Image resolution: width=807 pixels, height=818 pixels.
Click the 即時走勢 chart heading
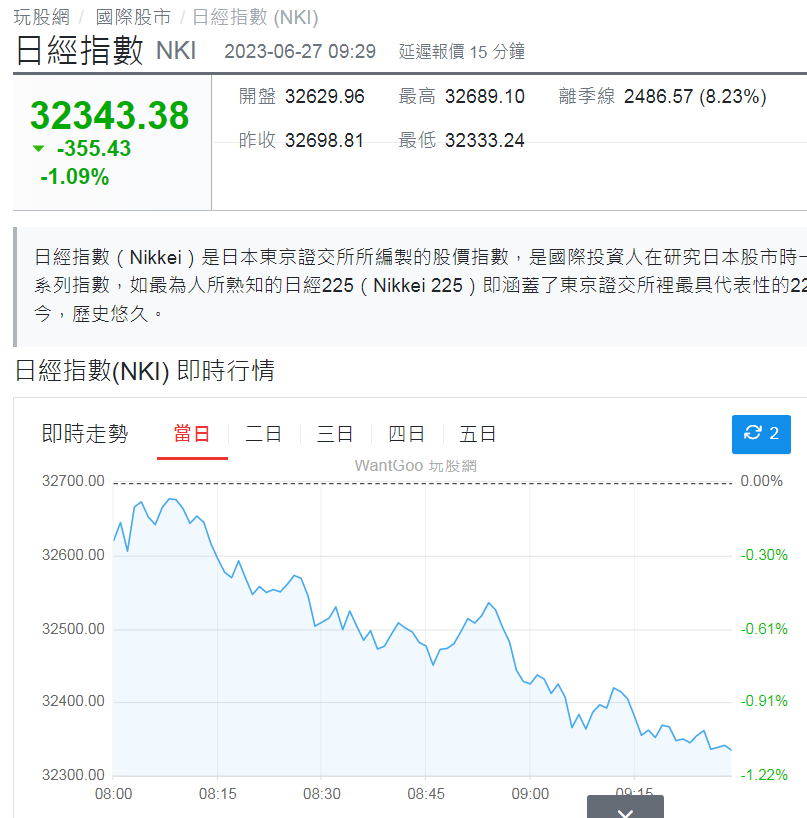[85, 434]
